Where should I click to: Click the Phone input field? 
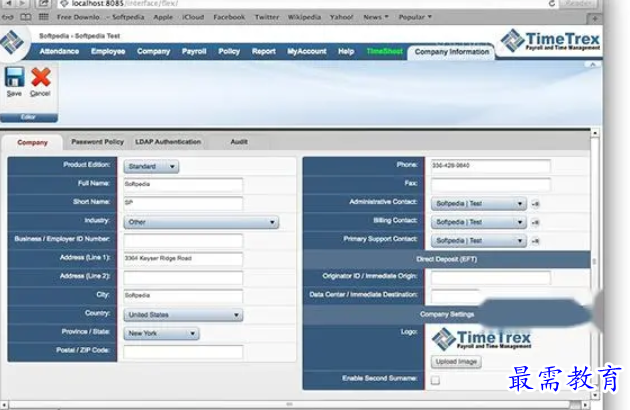(491, 166)
